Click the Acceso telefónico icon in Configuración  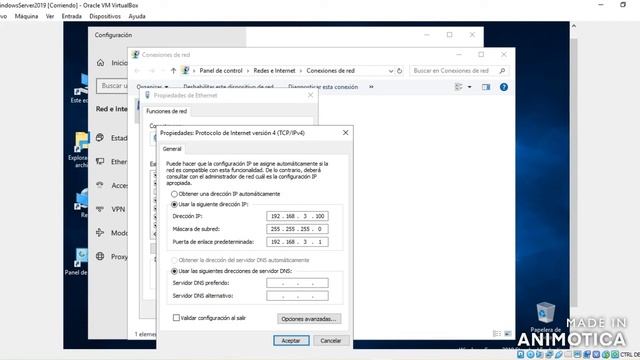coord(100,185)
